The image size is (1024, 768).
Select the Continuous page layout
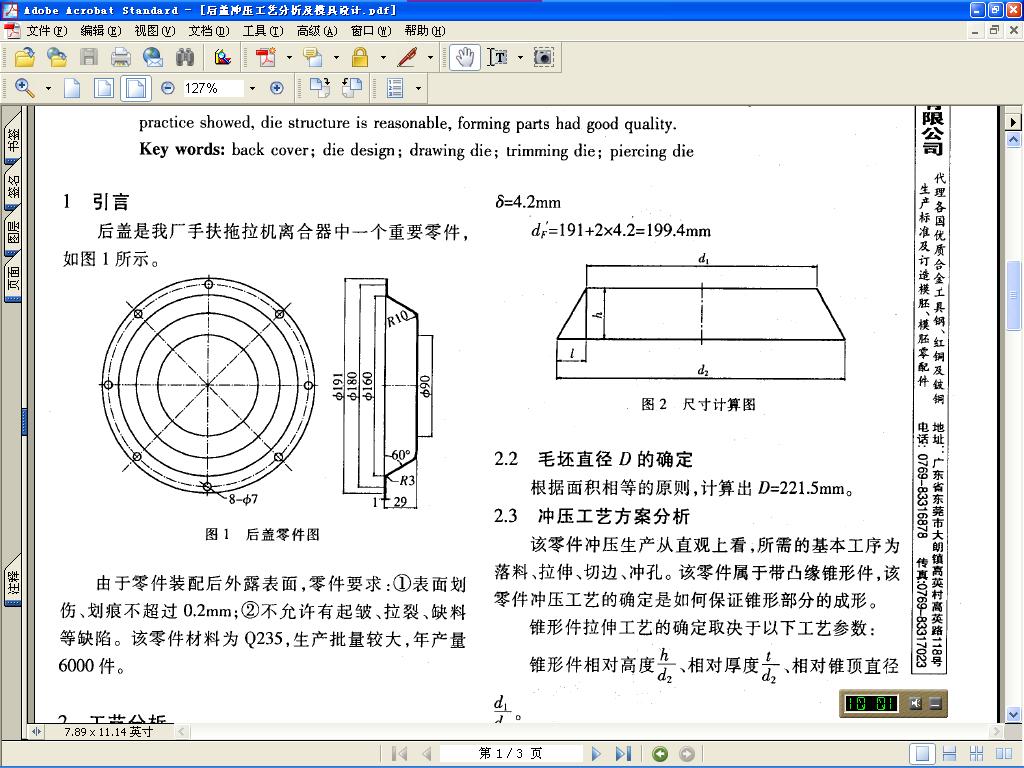949,754
